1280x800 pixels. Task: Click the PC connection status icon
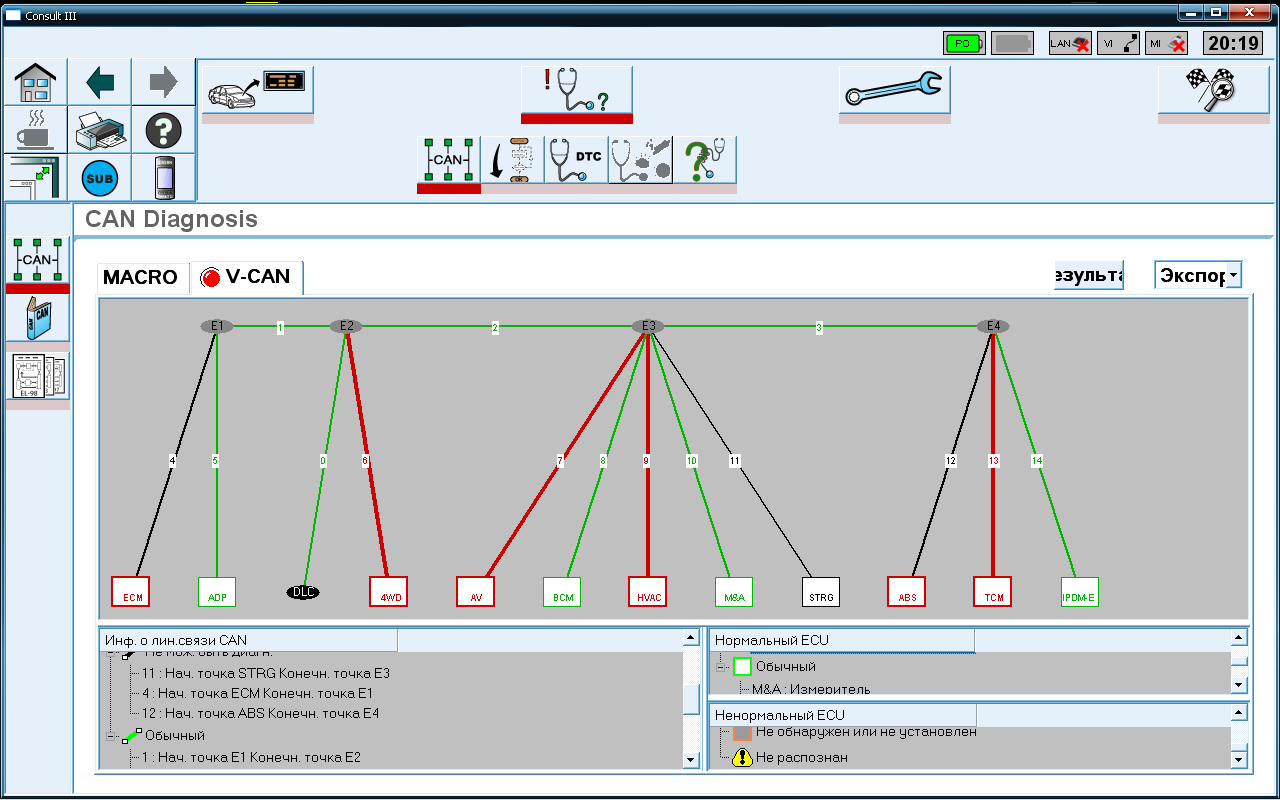[x=964, y=43]
